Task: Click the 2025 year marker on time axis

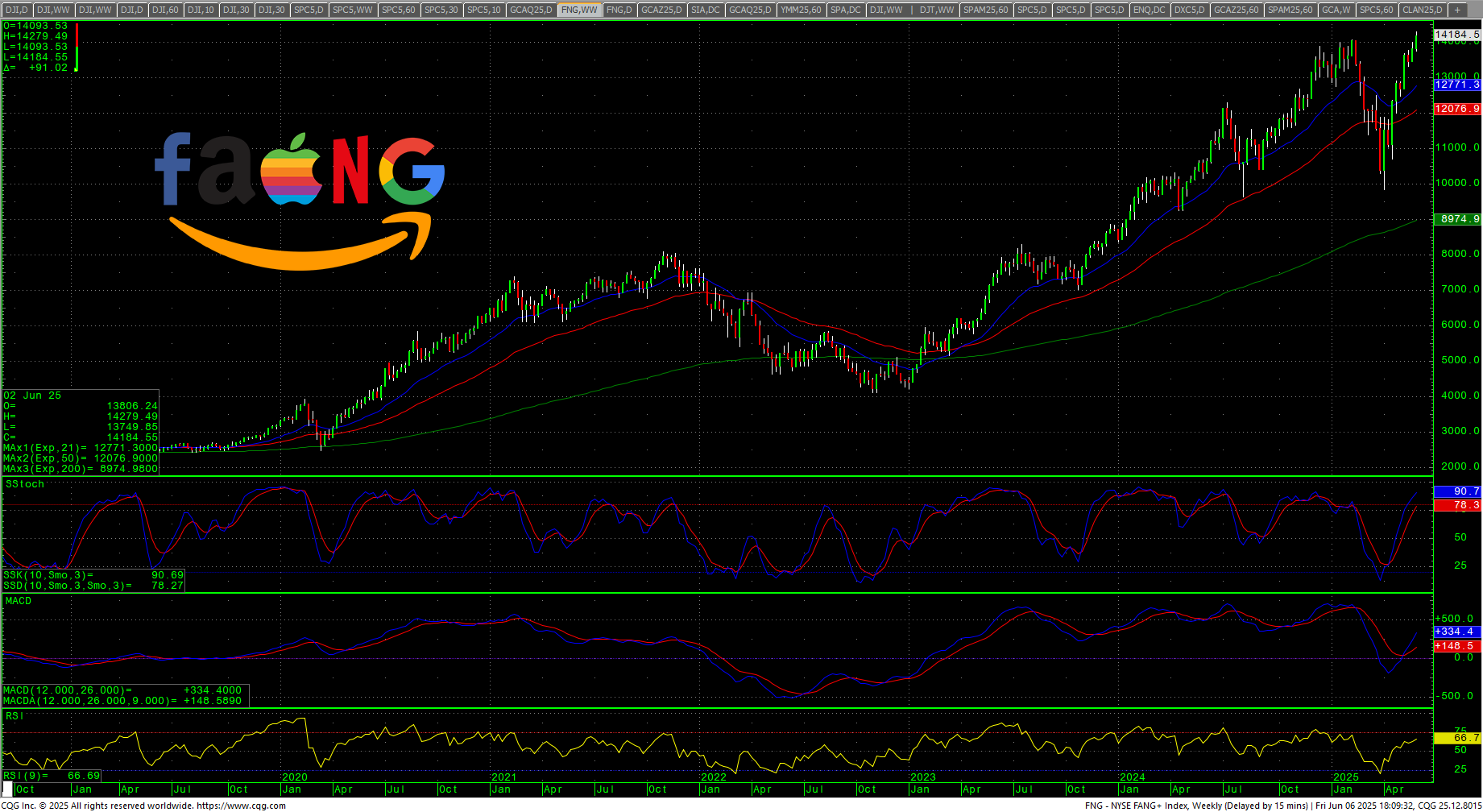Action: pyautogui.click(x=1346, y=777)
